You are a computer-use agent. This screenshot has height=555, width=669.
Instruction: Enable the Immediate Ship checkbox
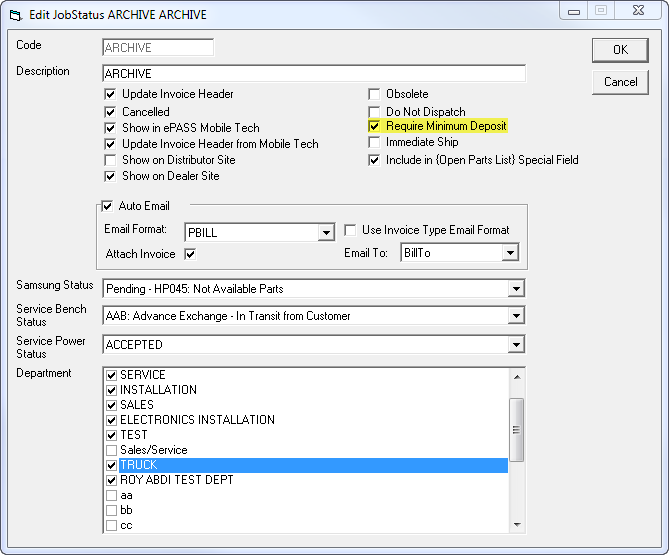point(374,142)
